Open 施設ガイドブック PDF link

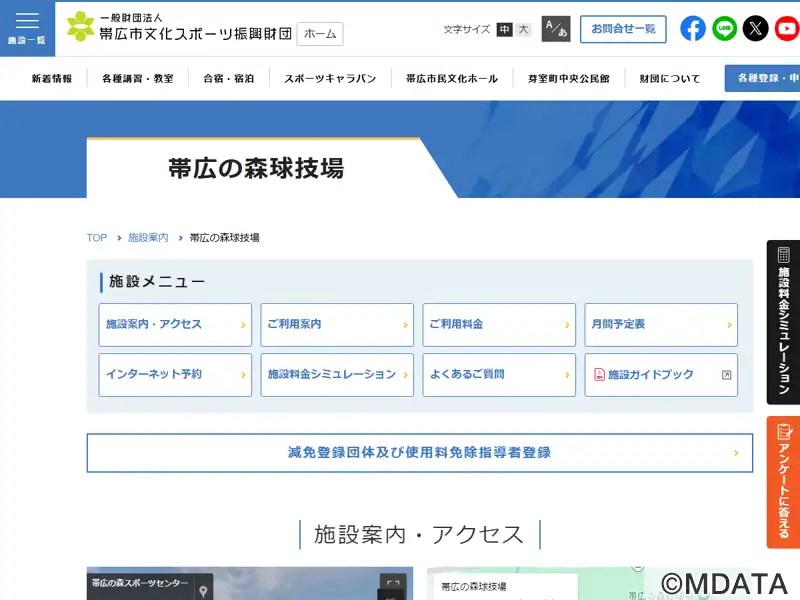click(661, 375)
